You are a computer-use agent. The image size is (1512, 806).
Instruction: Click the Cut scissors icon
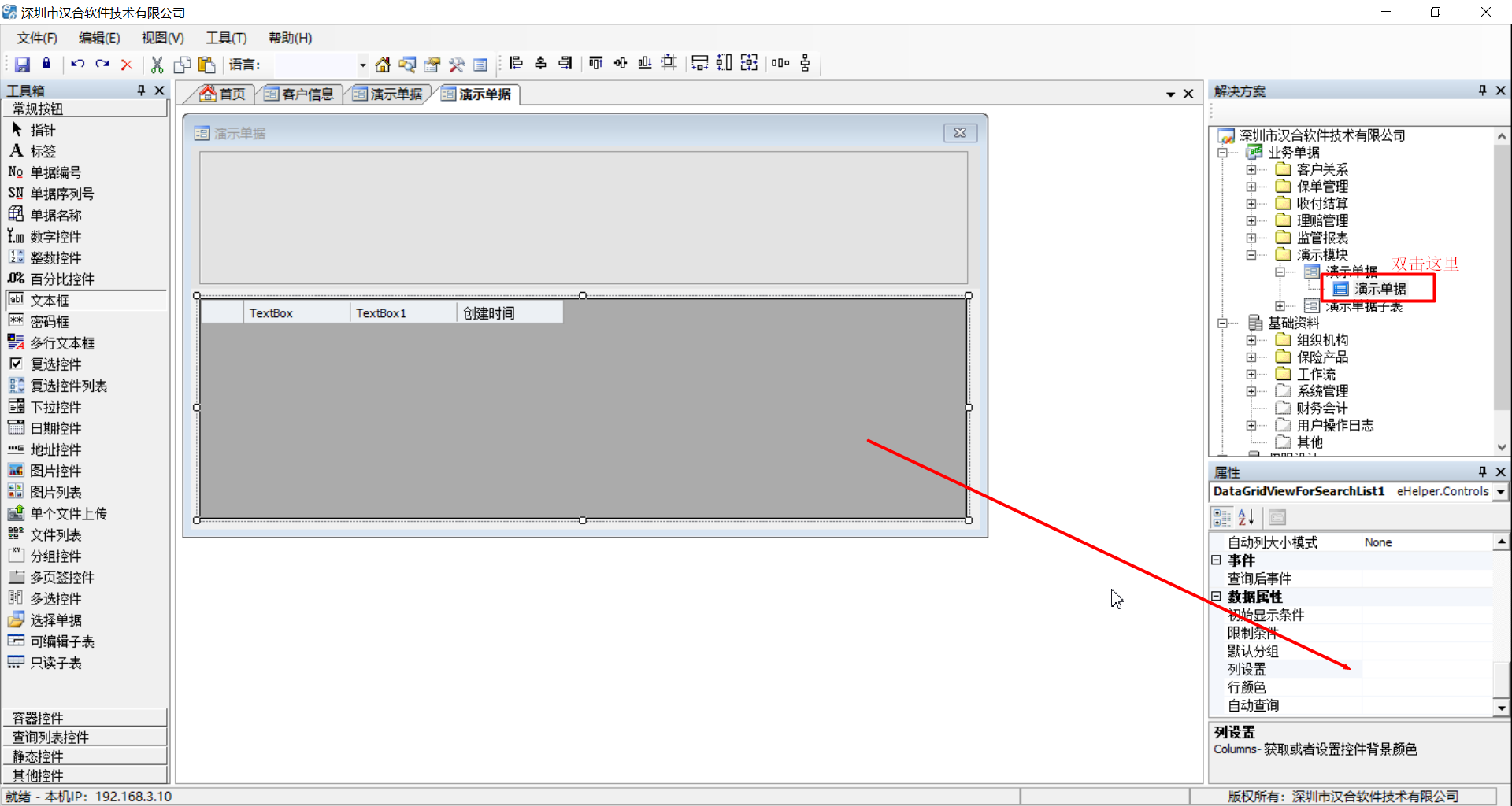157,64
